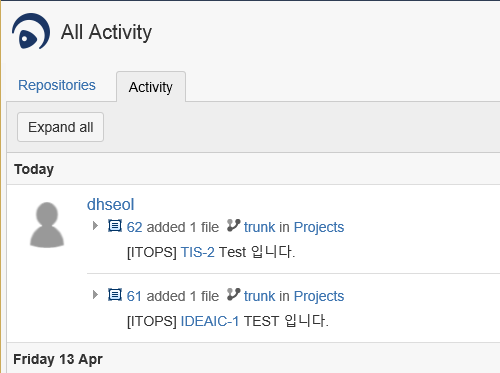Open Projects repository link in changeset 61 row
Viewport: 500px width, 373px height.
click(319, 296)
